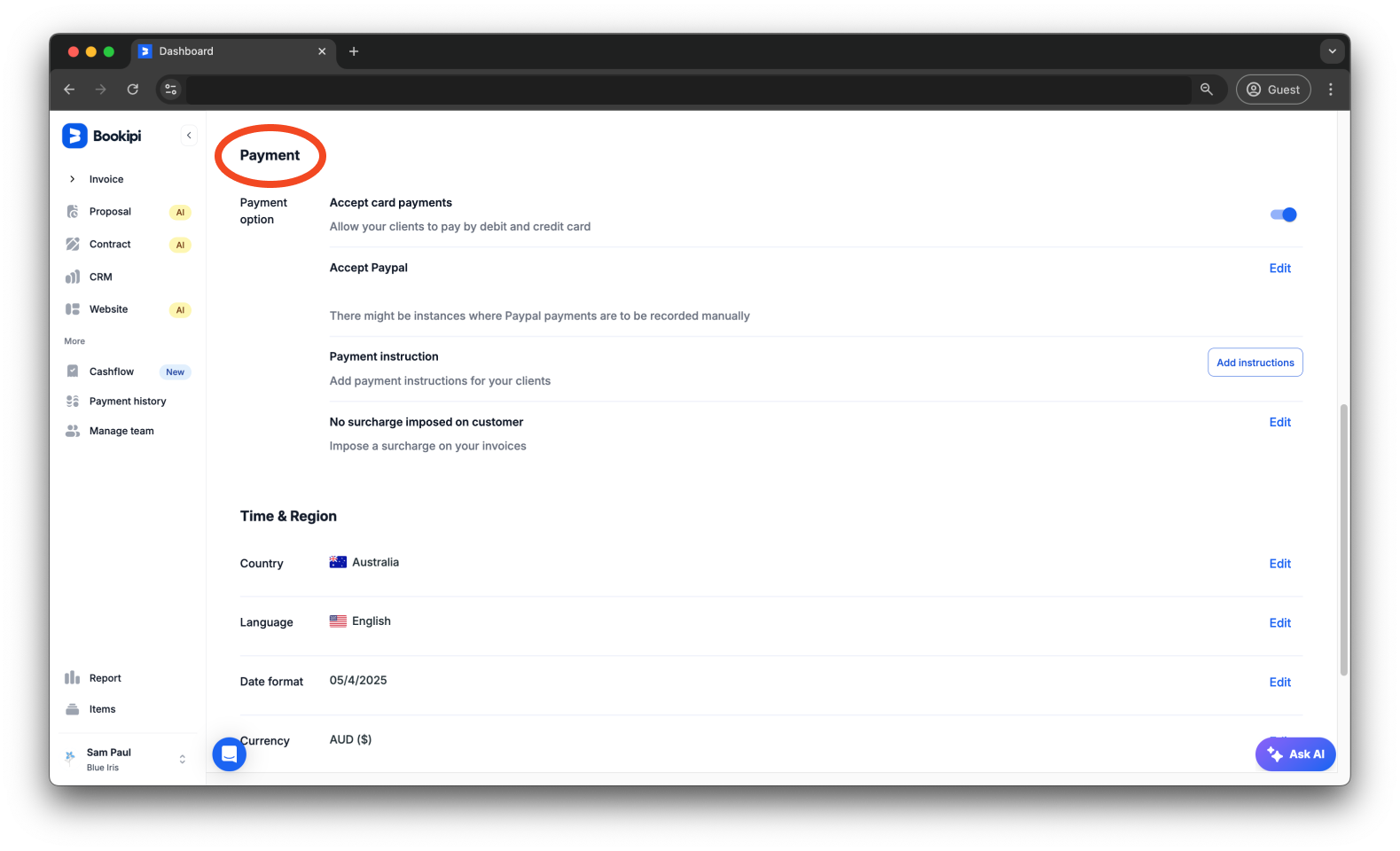Click the English language flag icon
Viewport: 1400px width, 851px height.
338,621
